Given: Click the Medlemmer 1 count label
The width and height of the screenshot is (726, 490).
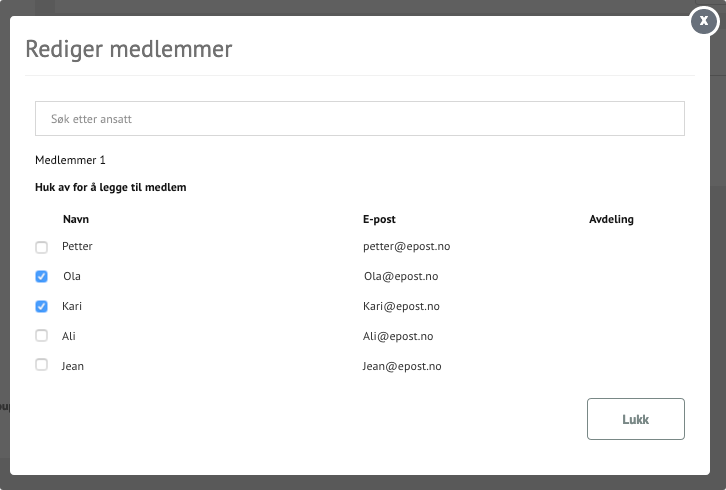Looking at the screenshot, I should 70,160.
